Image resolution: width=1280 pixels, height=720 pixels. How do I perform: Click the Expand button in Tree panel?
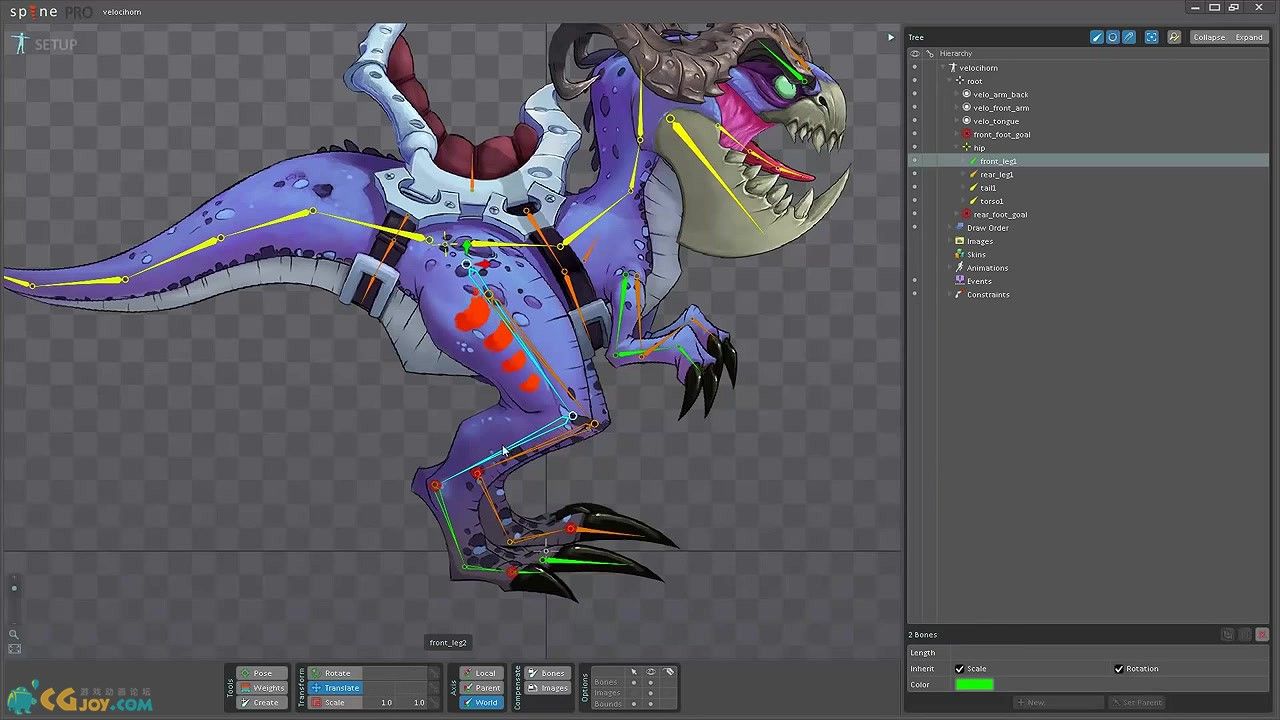pyautogui.click(x=1249, y=37)
